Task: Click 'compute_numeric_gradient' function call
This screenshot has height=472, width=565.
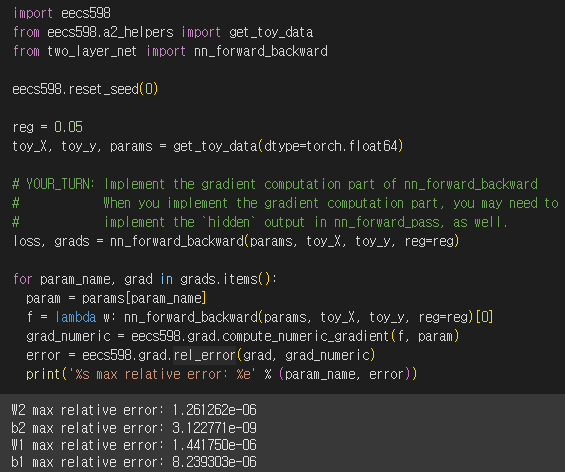Action: pos(306,336)
